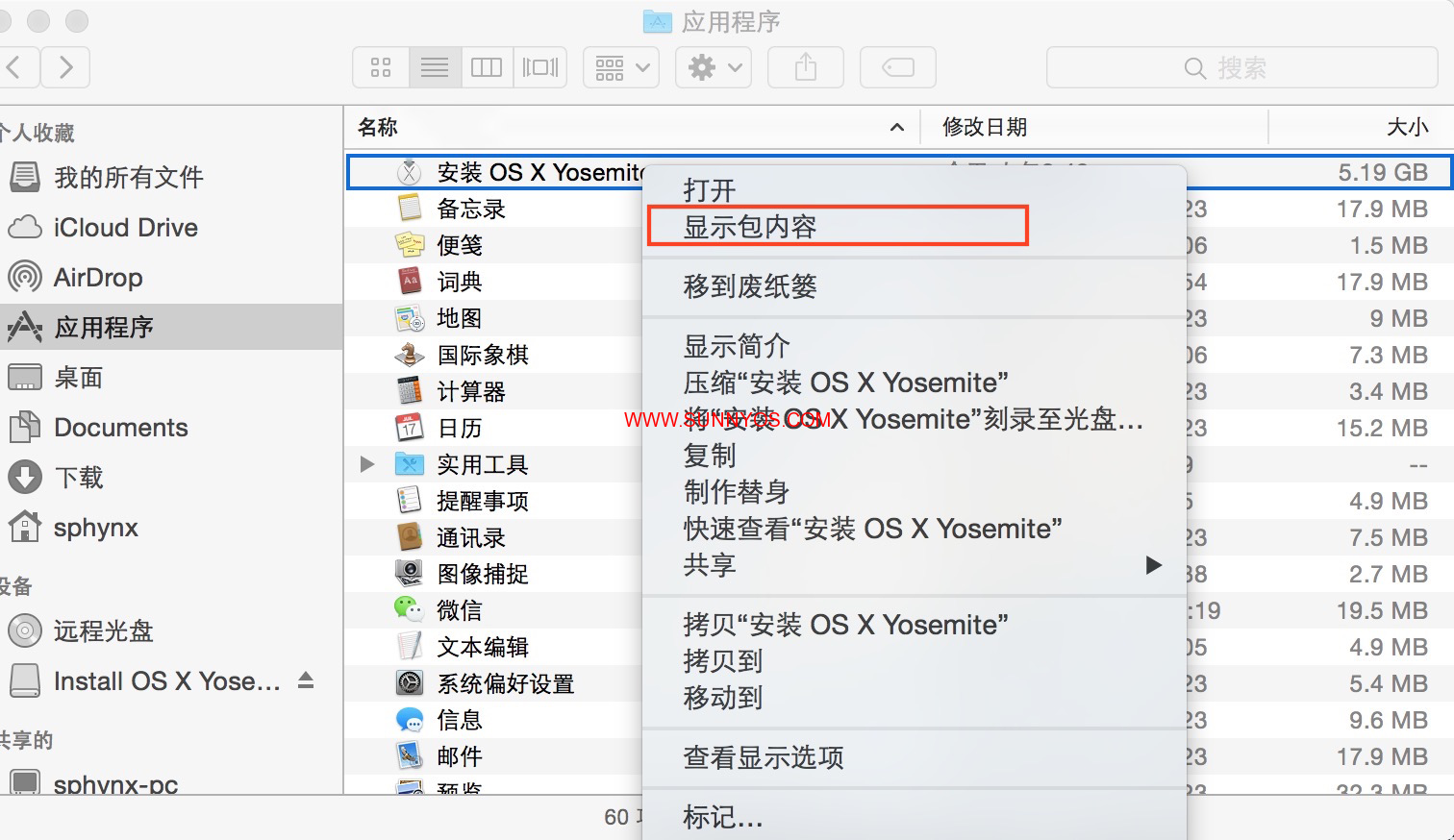
Task: Go back with the left chevron button
Action: point(16,67)
